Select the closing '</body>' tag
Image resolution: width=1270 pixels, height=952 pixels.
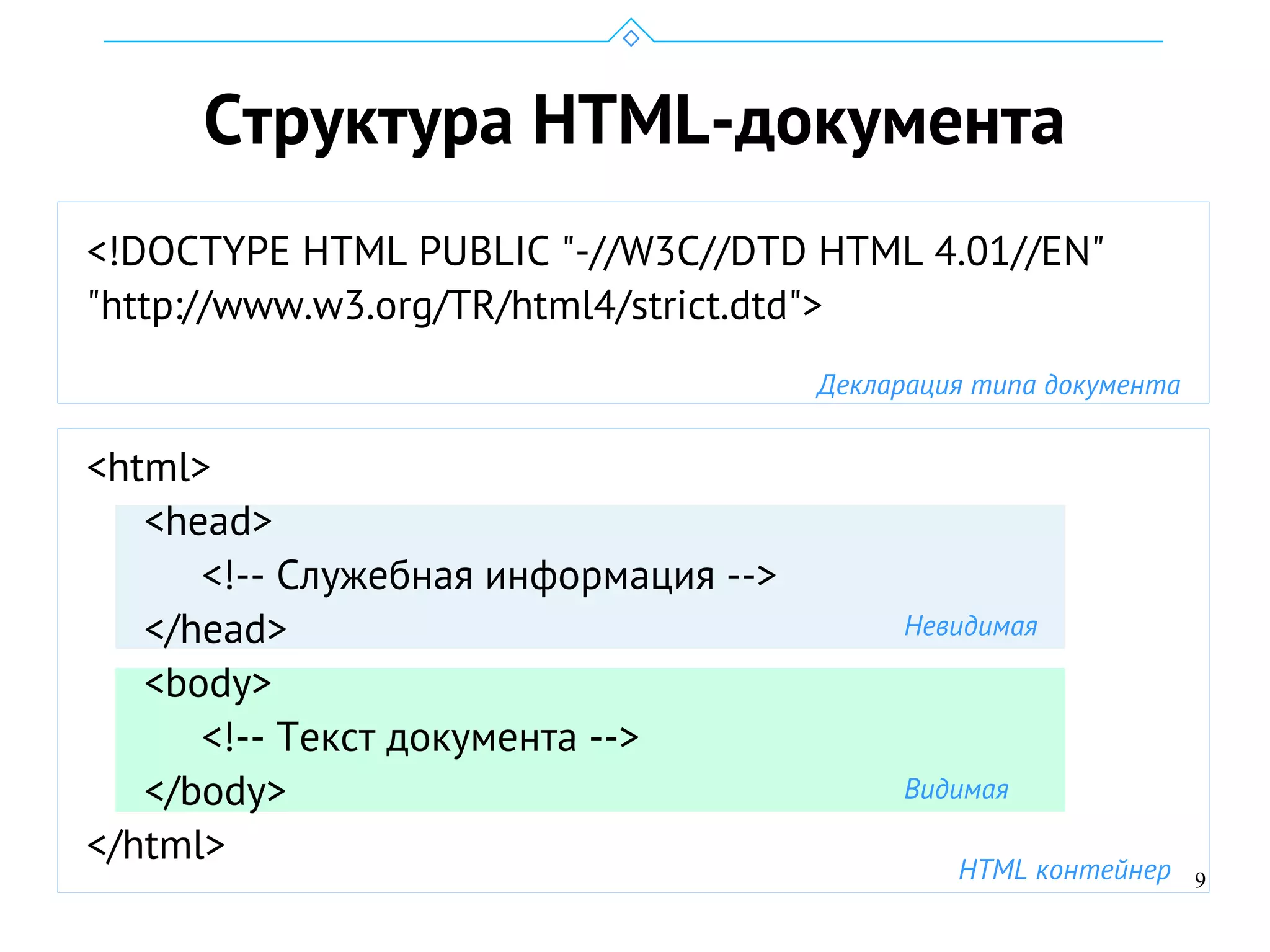pyautogui.click(x=215, y=793)
